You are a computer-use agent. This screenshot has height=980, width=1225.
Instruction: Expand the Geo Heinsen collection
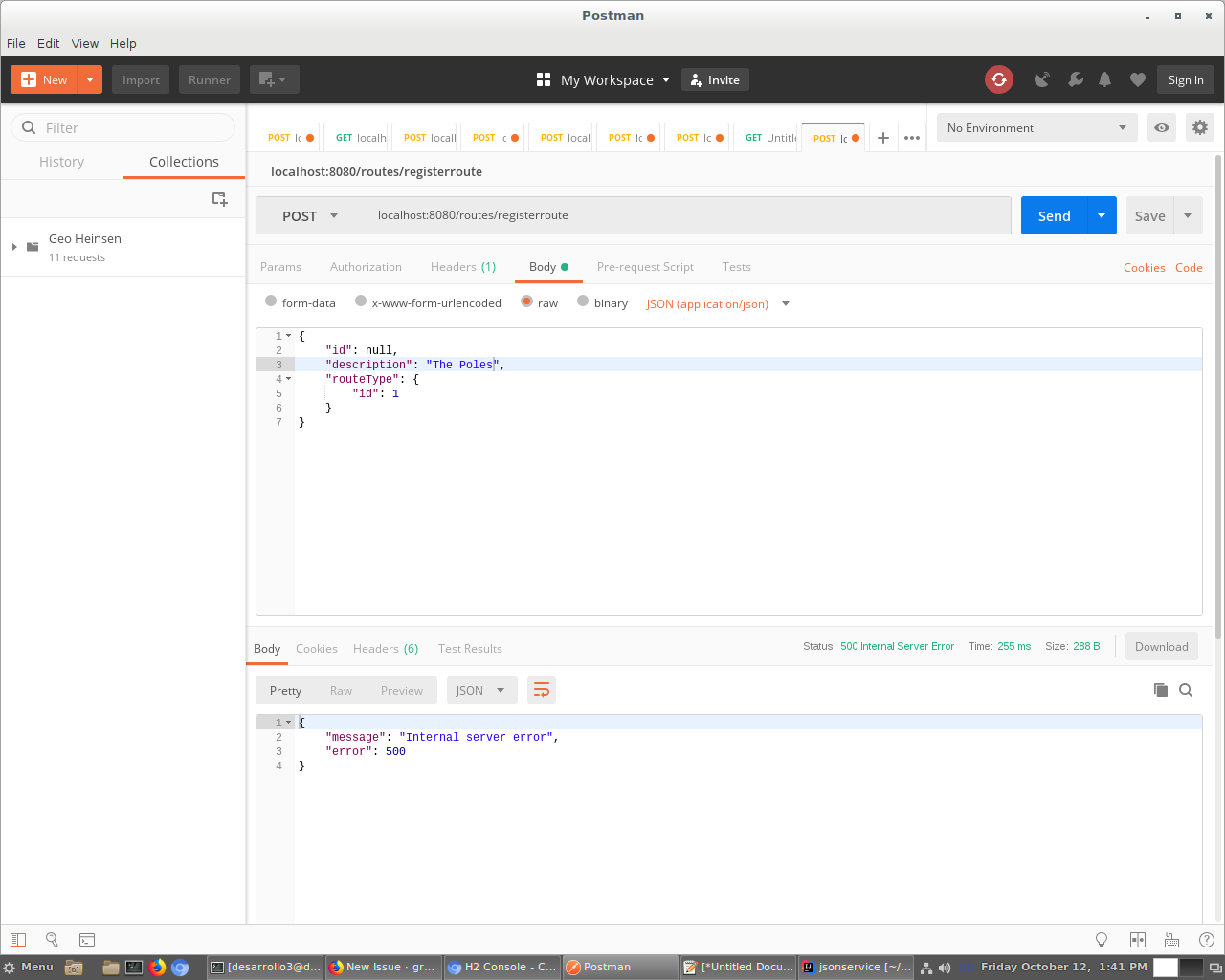(14, 247)
